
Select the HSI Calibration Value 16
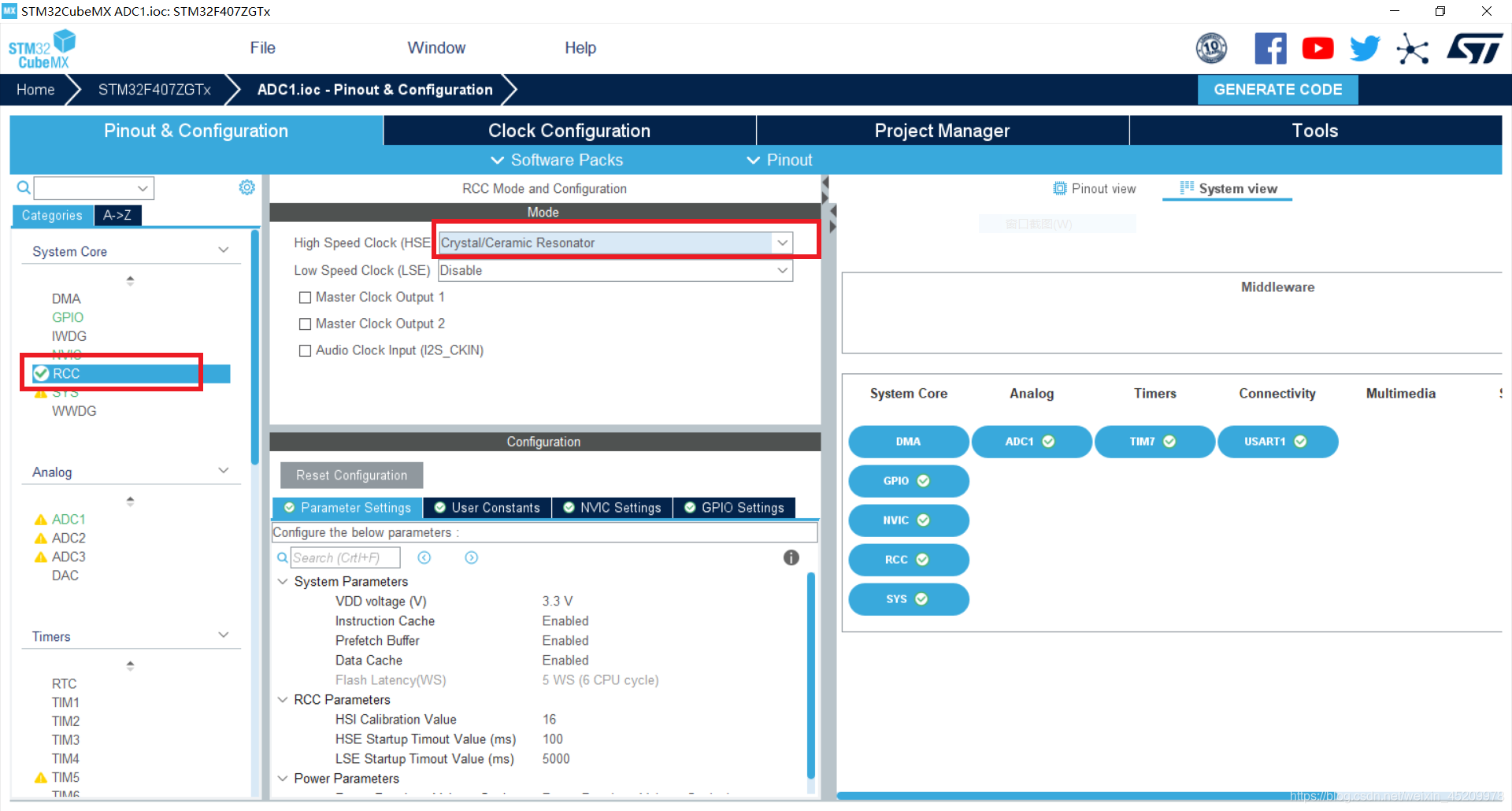click(x=549, y=720)
